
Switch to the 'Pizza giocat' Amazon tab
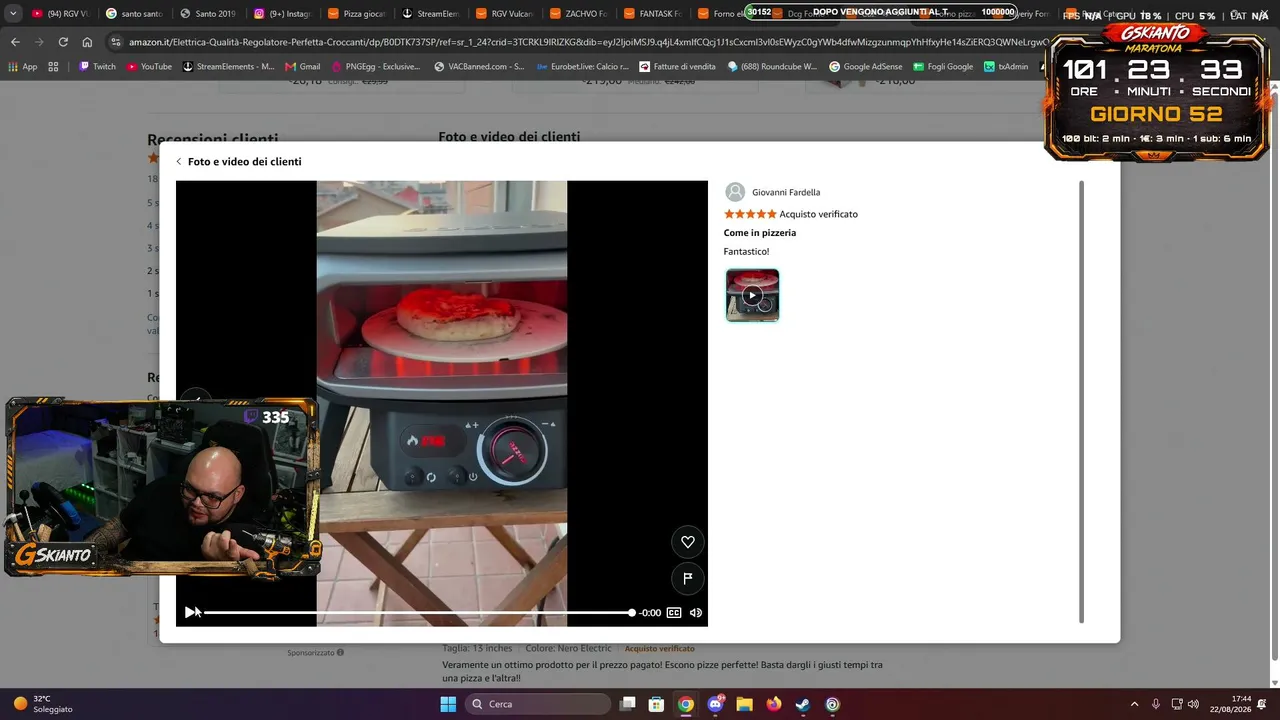356,14
